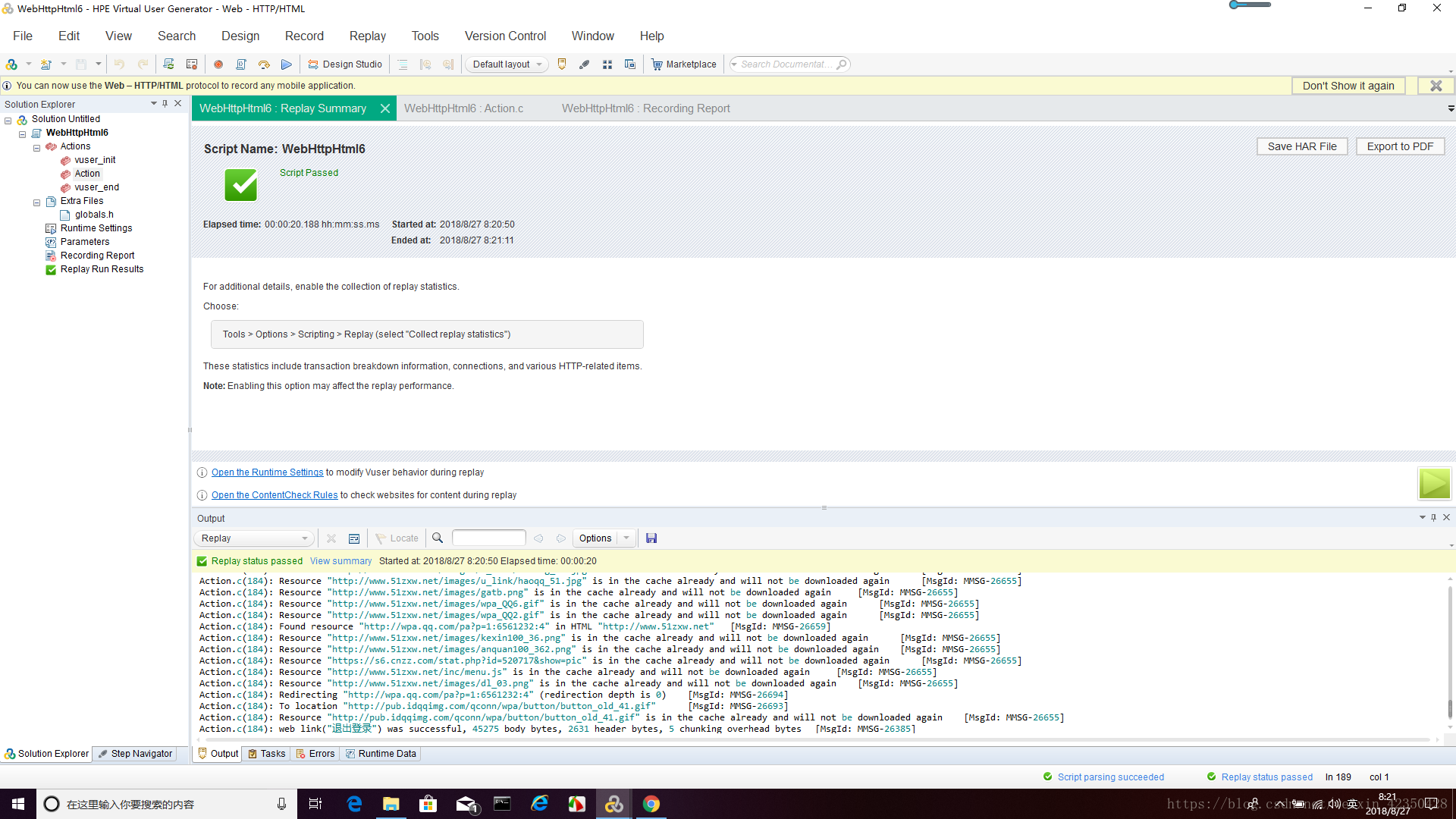The width and height of the screenshot is (1456, 819).
Task: Collapse the Extra Files node
Action: click(x=36, y=202)
